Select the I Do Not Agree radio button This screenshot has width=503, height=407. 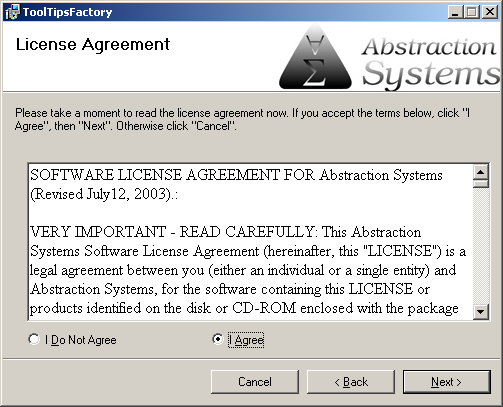(x=34, y=340)
